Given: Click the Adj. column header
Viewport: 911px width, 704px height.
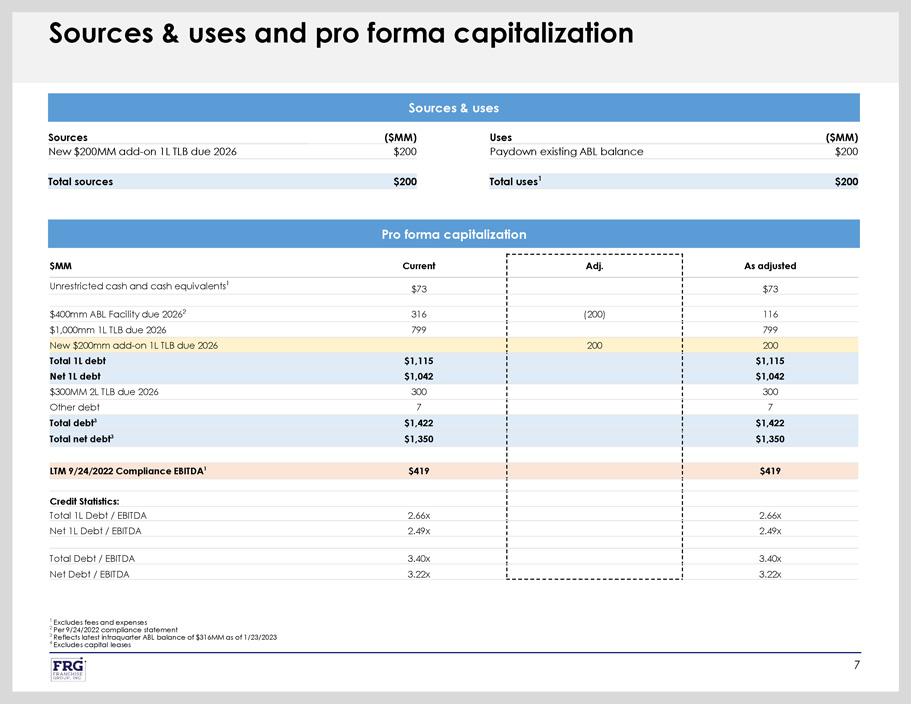Looking at the screenshot, I should (x=594, y=266).
